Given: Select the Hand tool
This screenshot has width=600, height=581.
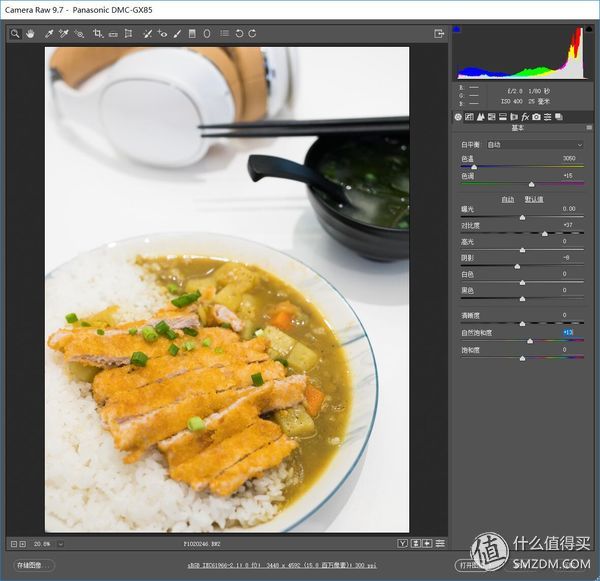Looking at the screenshot, I should point(30,34).
